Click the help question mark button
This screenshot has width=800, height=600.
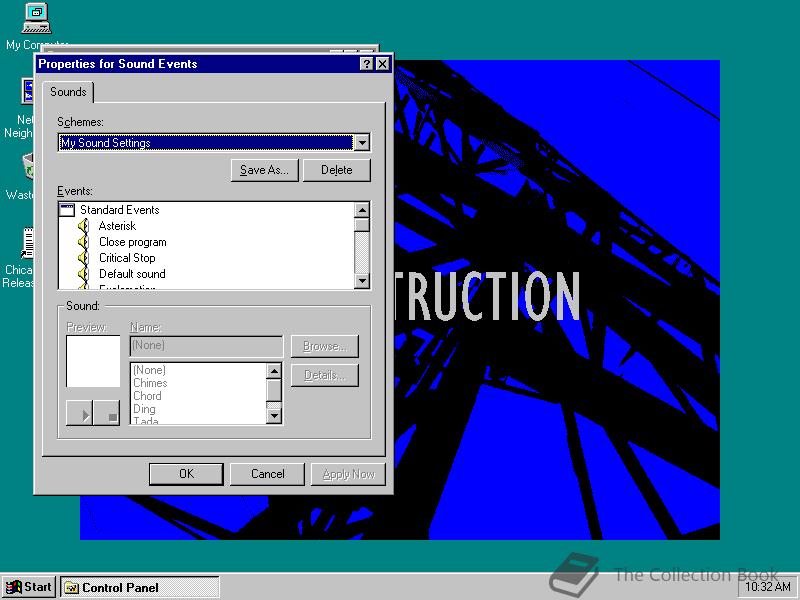tap(366, 64)
